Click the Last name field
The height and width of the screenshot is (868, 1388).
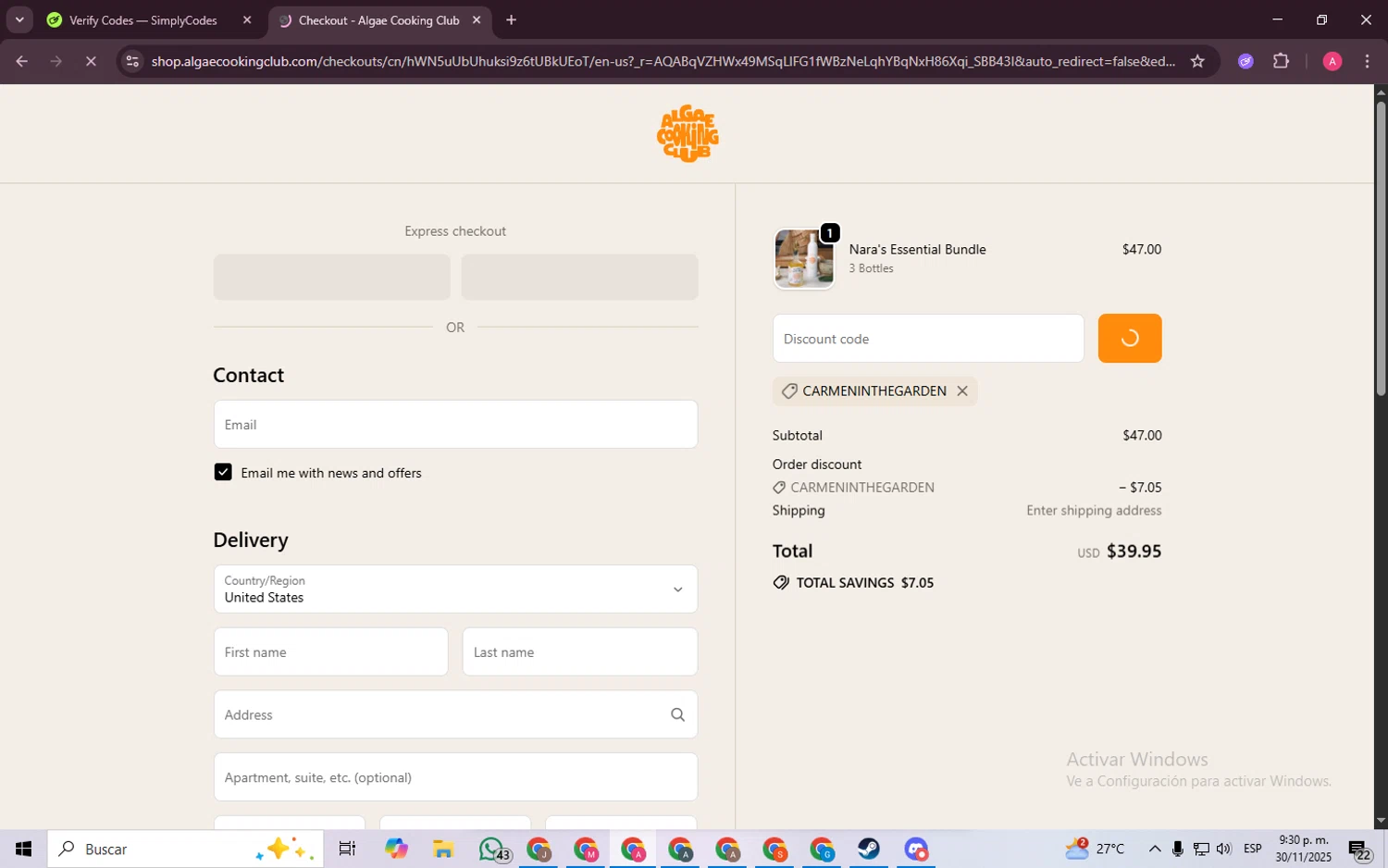point(580,651)
